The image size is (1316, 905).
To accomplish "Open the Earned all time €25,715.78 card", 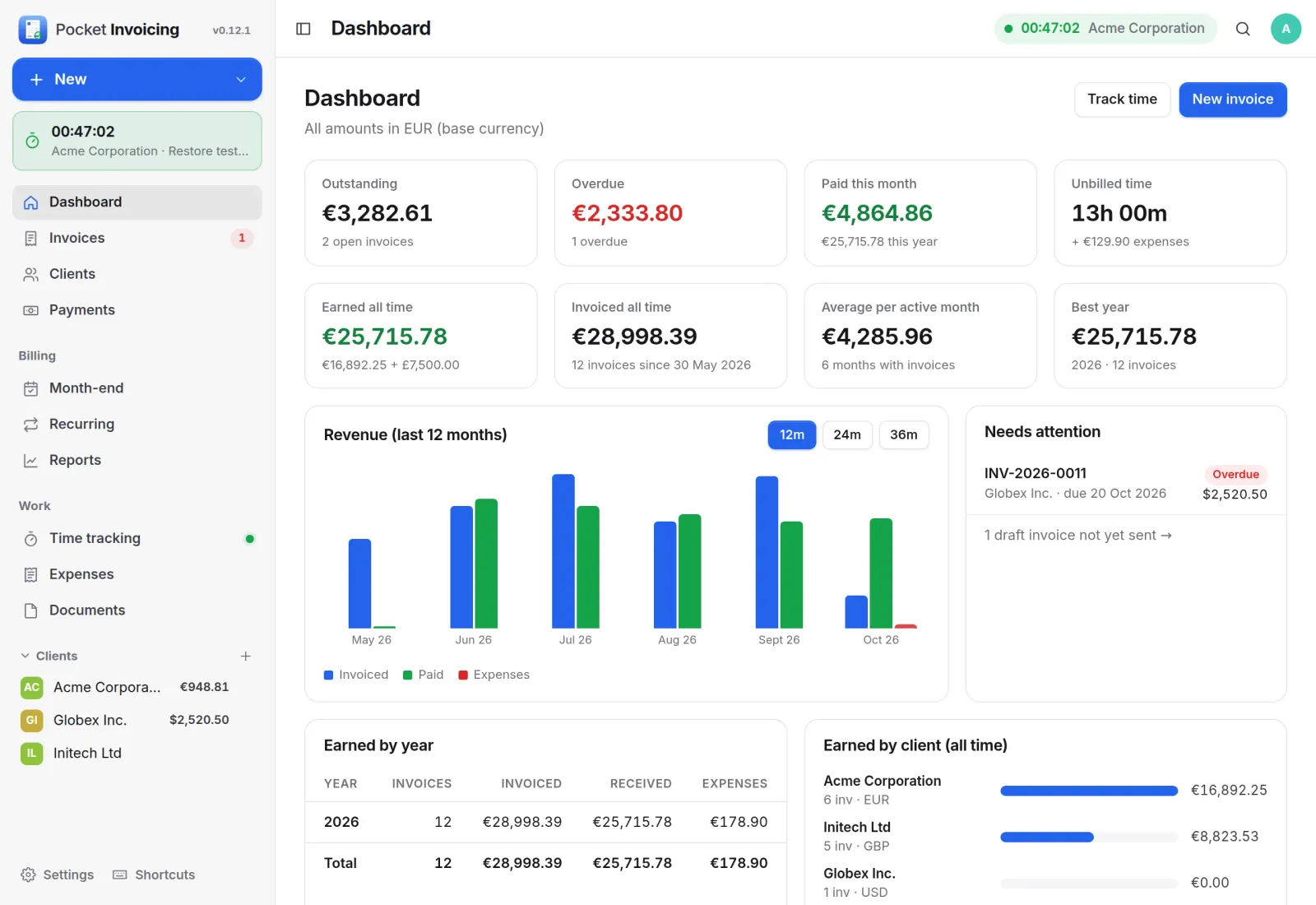I will [421, 336].
